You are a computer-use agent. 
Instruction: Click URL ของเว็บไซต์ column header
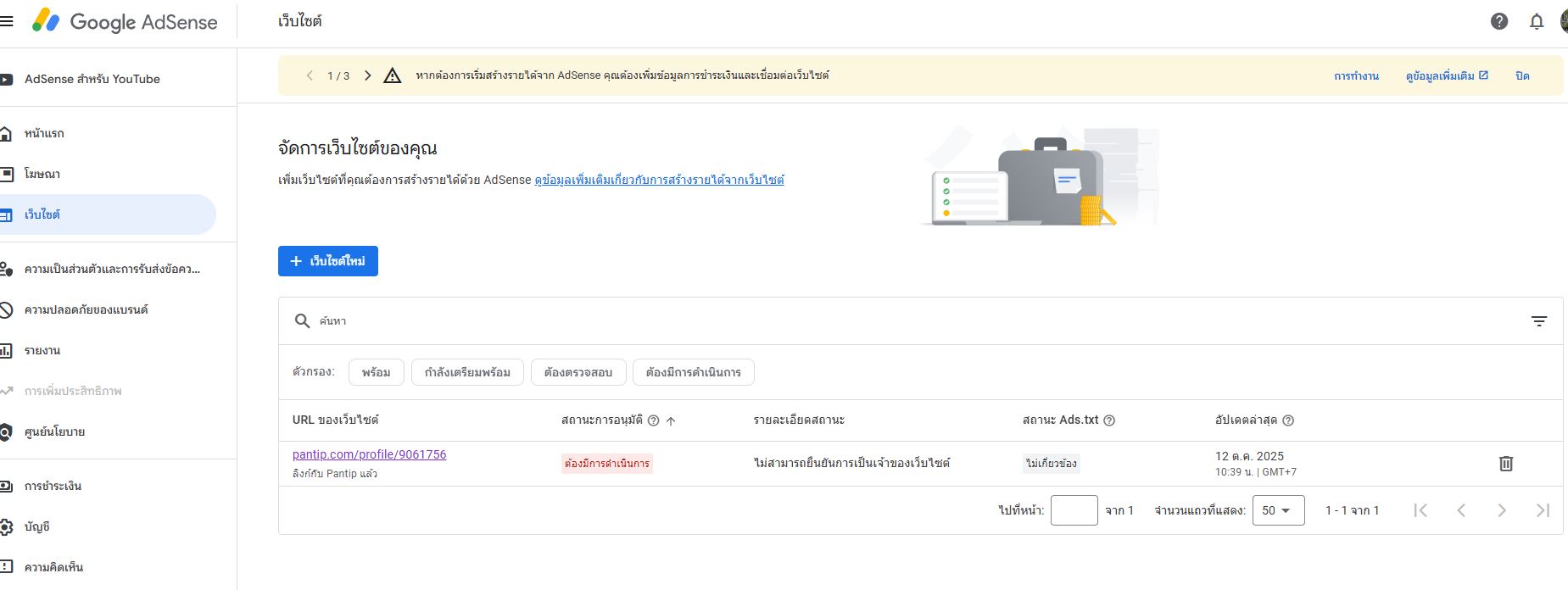click(x=335, y=420)
